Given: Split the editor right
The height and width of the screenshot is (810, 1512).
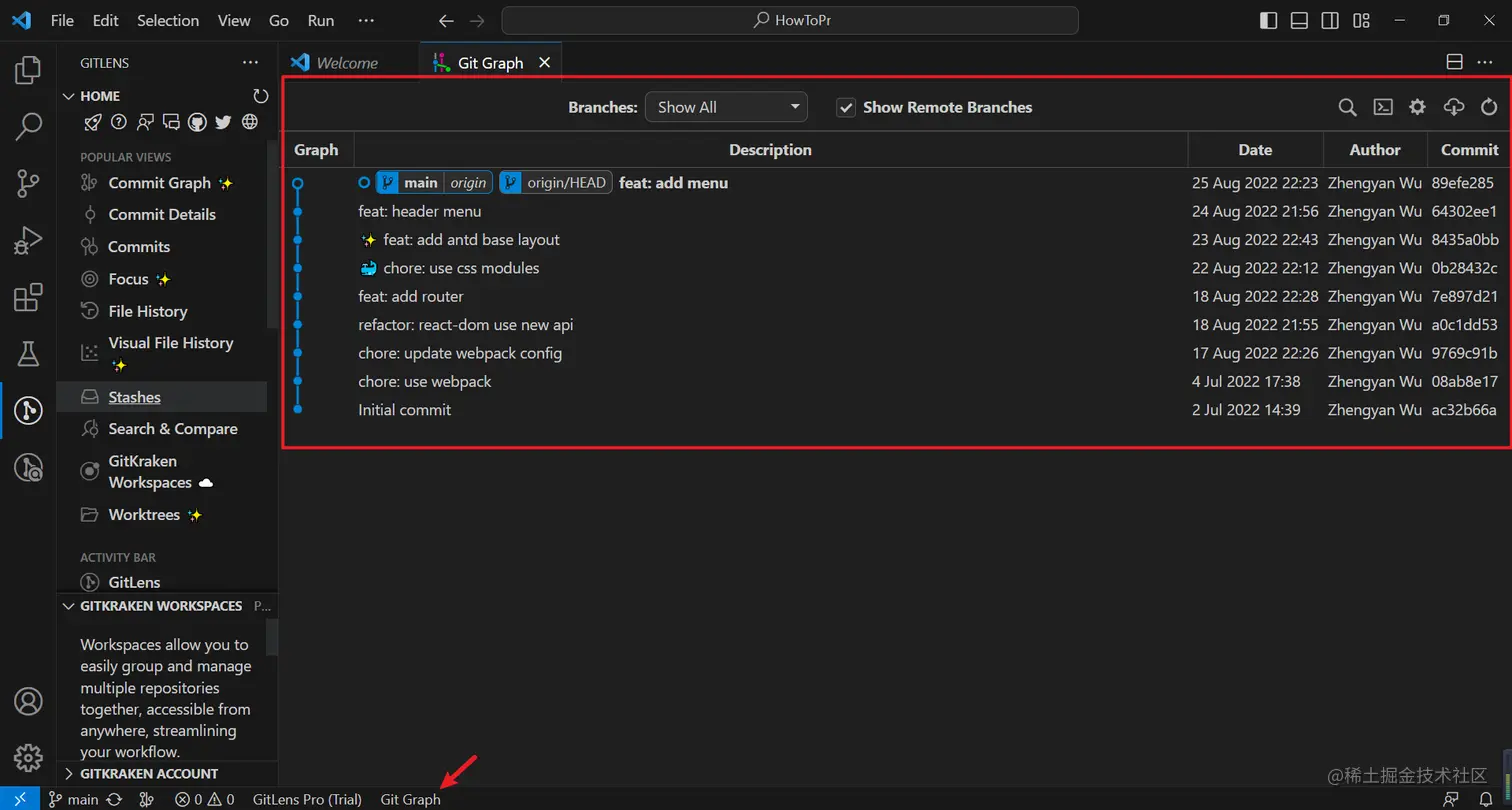Looking at the screenshot, I should (1455, 62).
